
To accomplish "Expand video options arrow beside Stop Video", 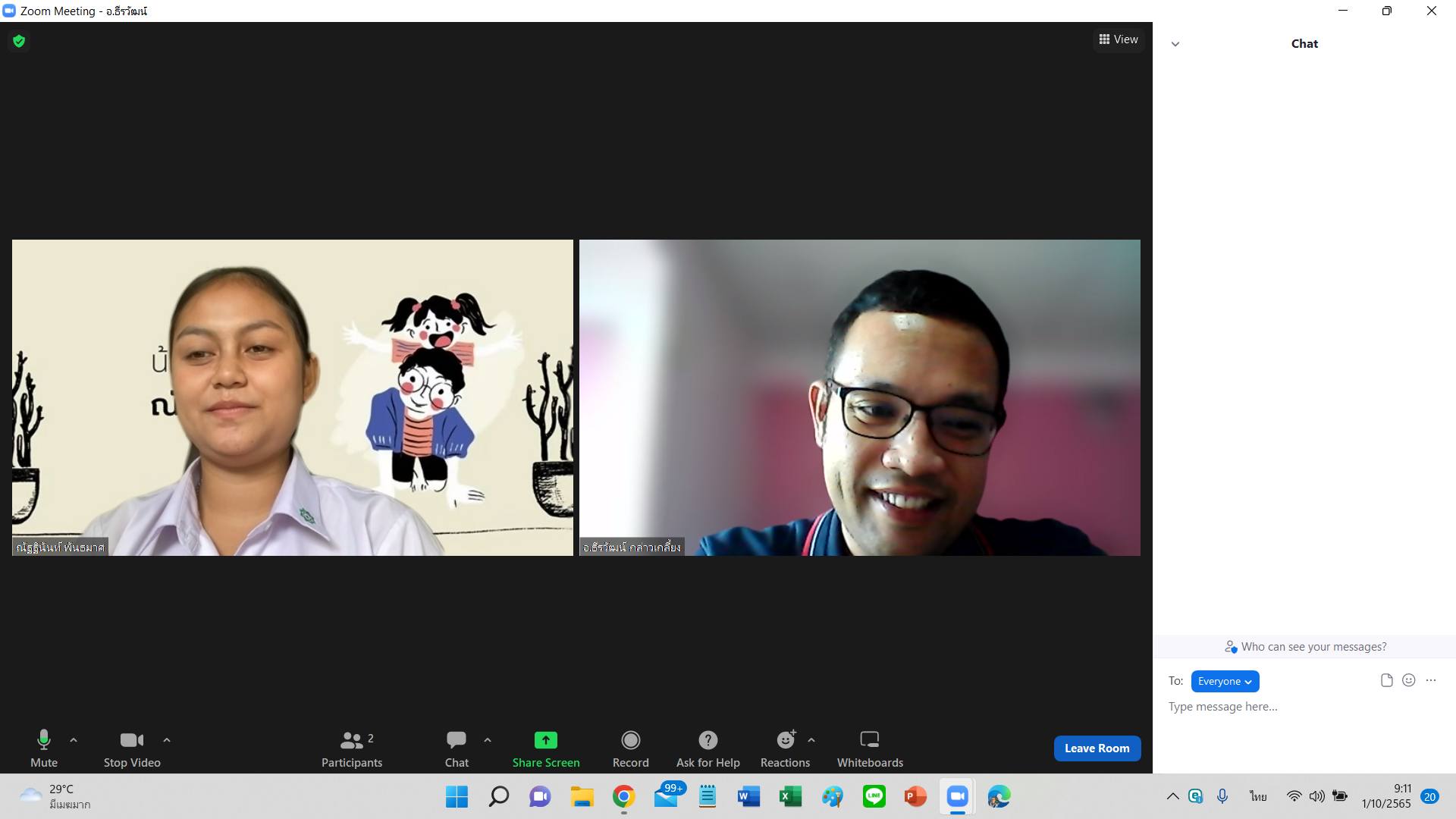I will coord(167,739).
